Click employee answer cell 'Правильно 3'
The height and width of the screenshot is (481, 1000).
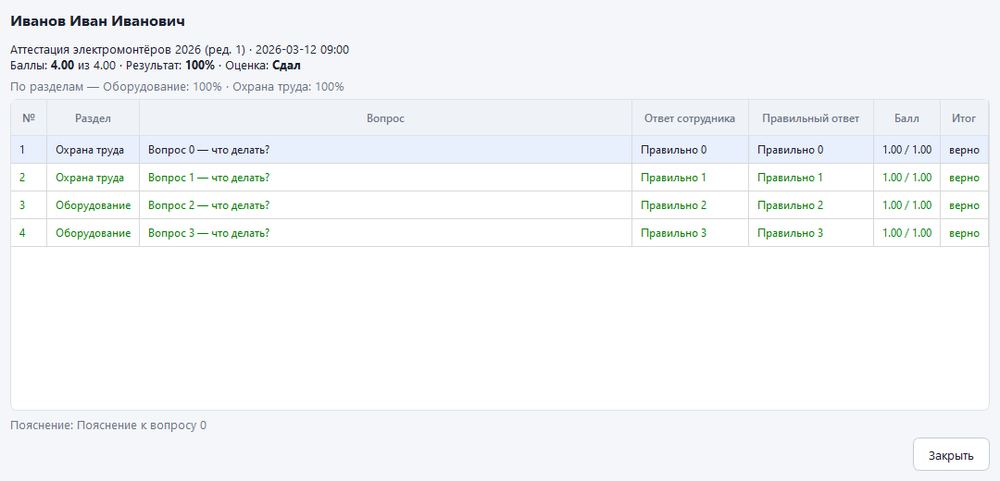point(689,233)
